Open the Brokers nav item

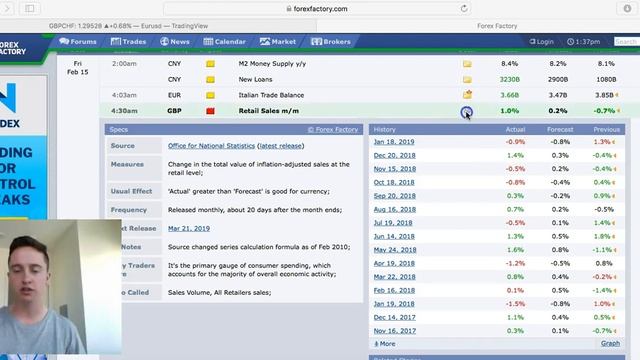pos(331,42)
